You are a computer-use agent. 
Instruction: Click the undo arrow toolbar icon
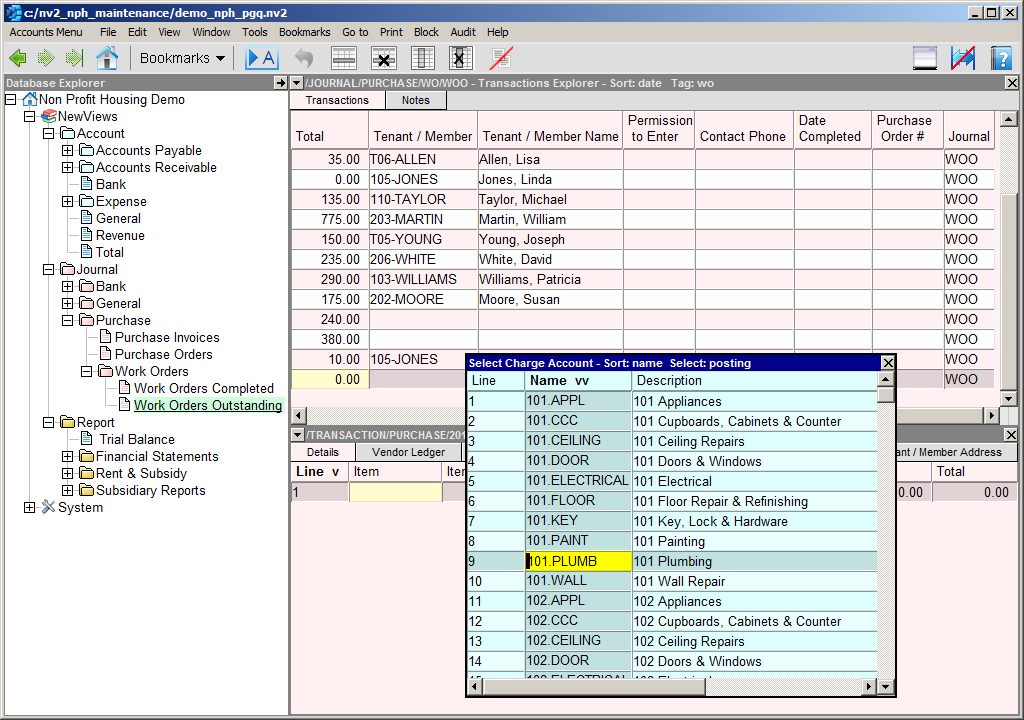pyautogui.click(x=304, y=58)
